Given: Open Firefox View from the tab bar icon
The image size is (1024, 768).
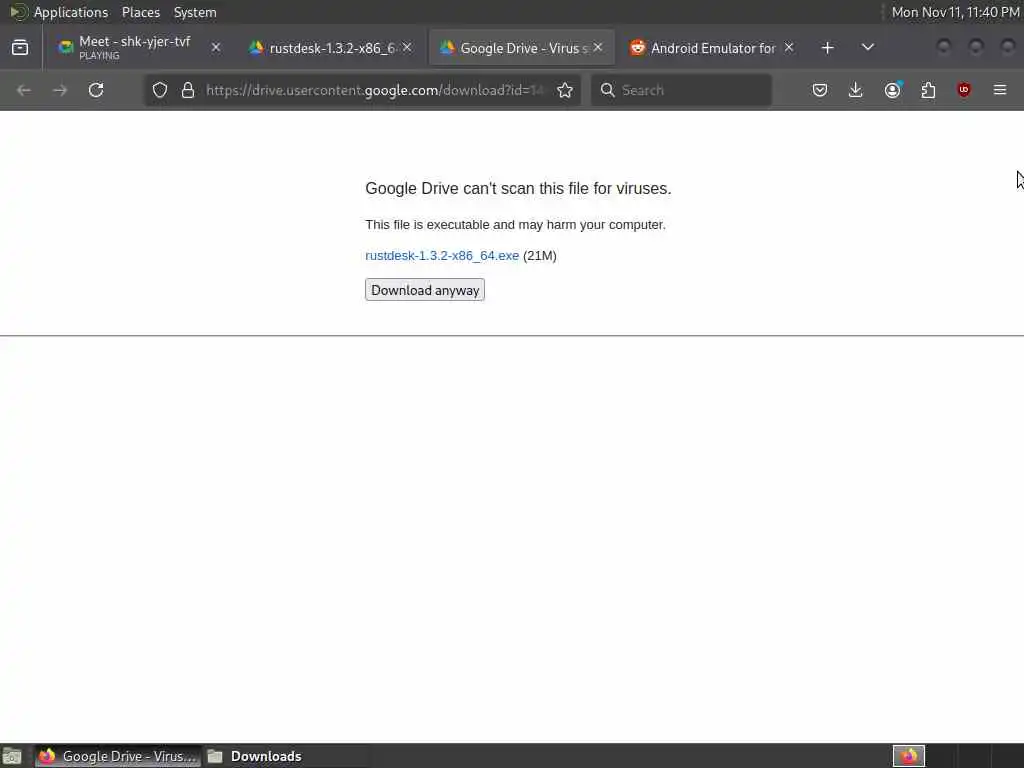Looking at the screenshot, I should [20, 48].
